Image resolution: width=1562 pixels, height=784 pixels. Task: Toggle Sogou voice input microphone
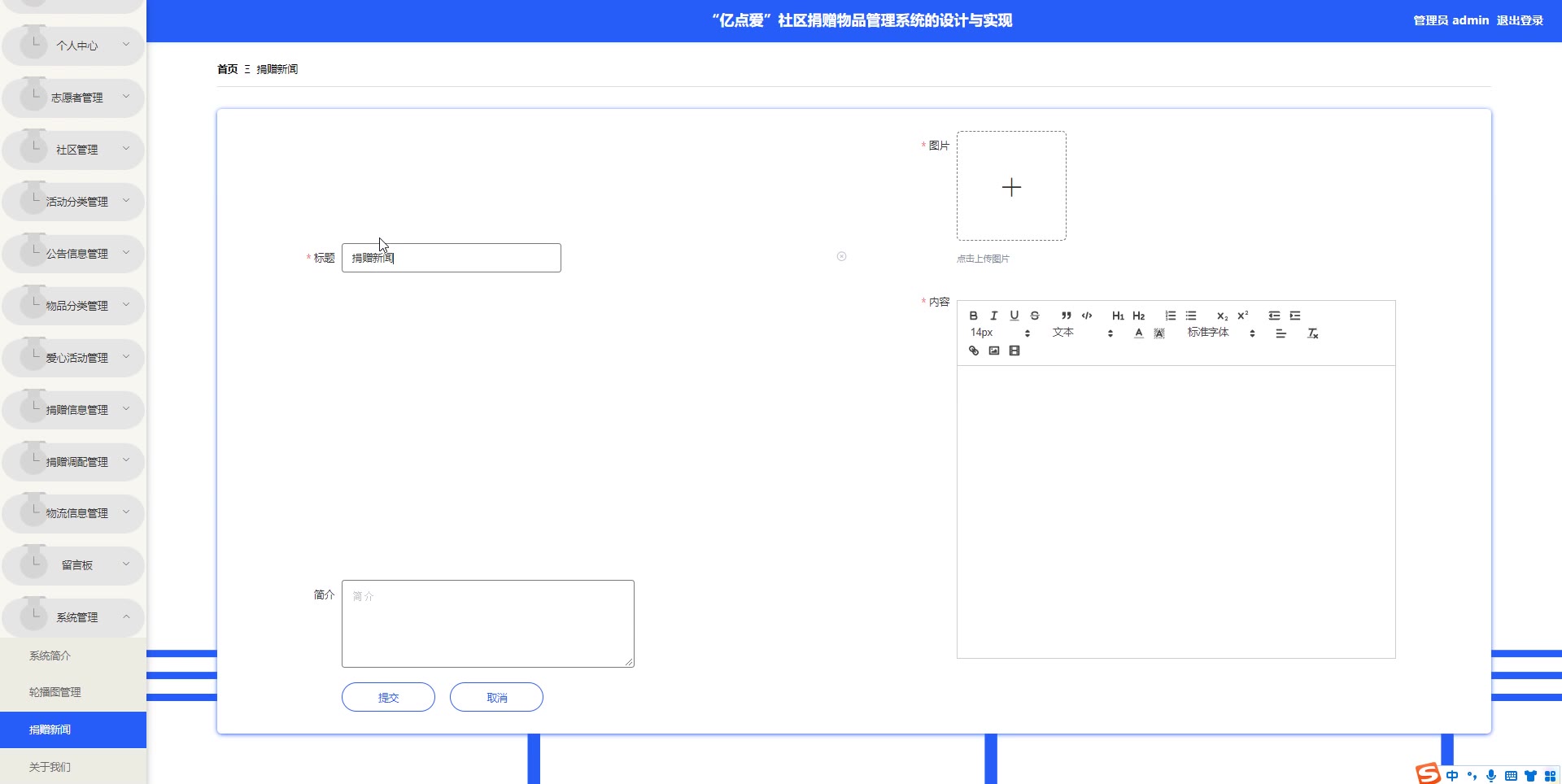[1491, 776]
